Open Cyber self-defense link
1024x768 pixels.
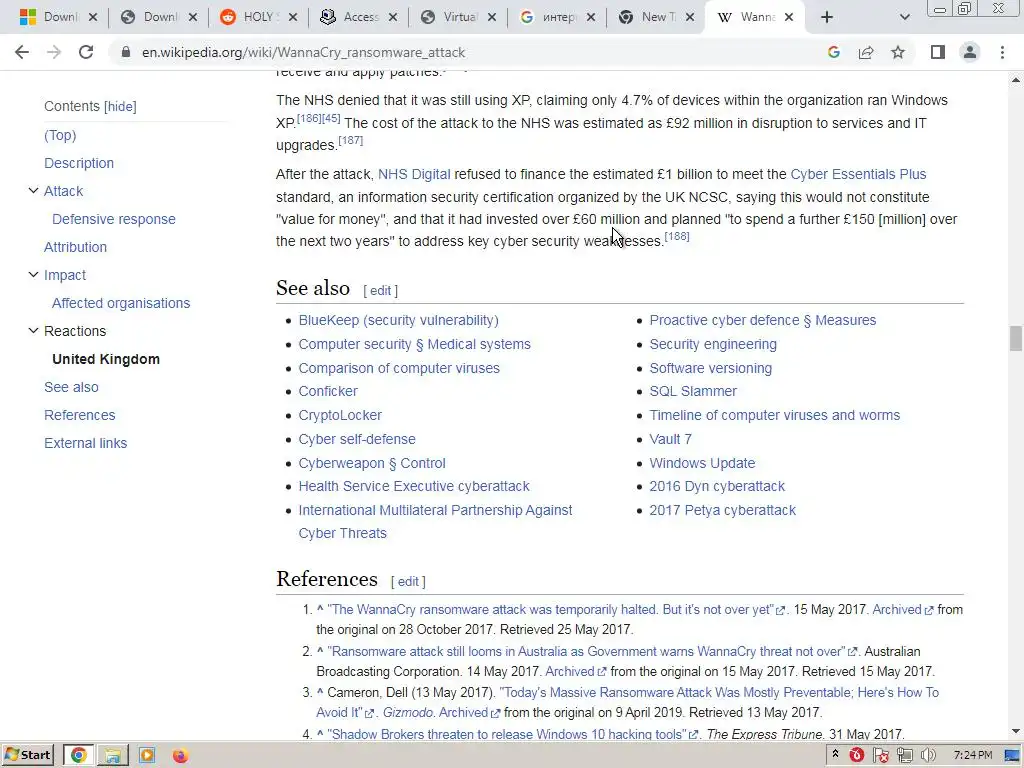pos(357,440)
